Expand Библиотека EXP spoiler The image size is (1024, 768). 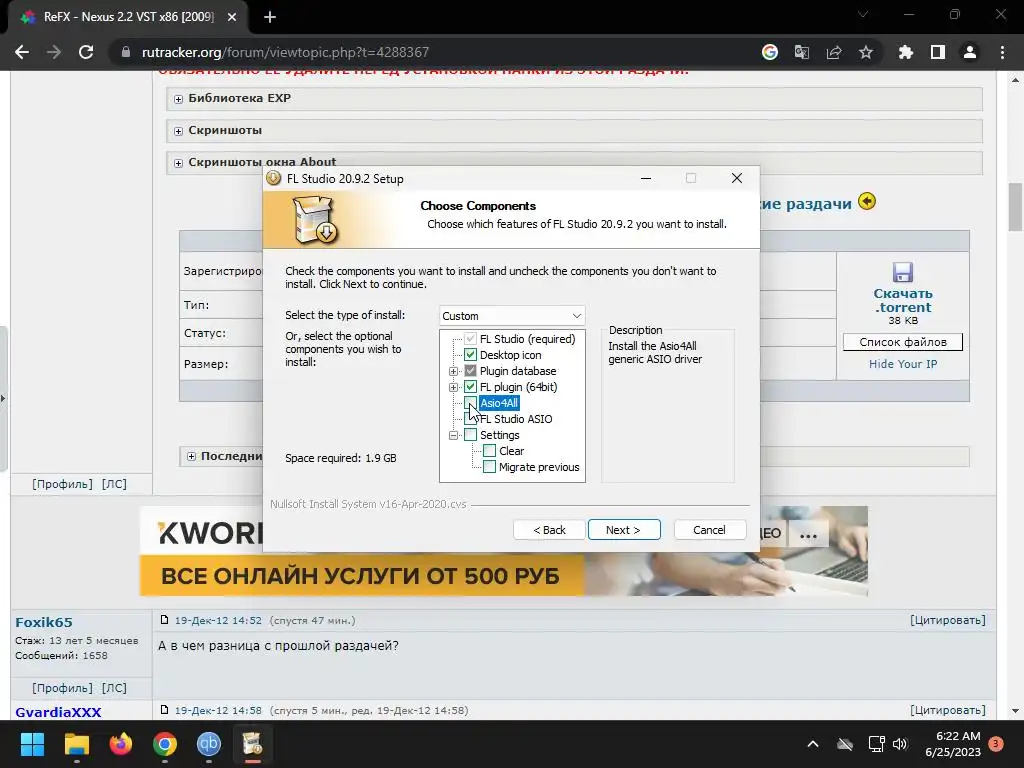pos(178,99)
